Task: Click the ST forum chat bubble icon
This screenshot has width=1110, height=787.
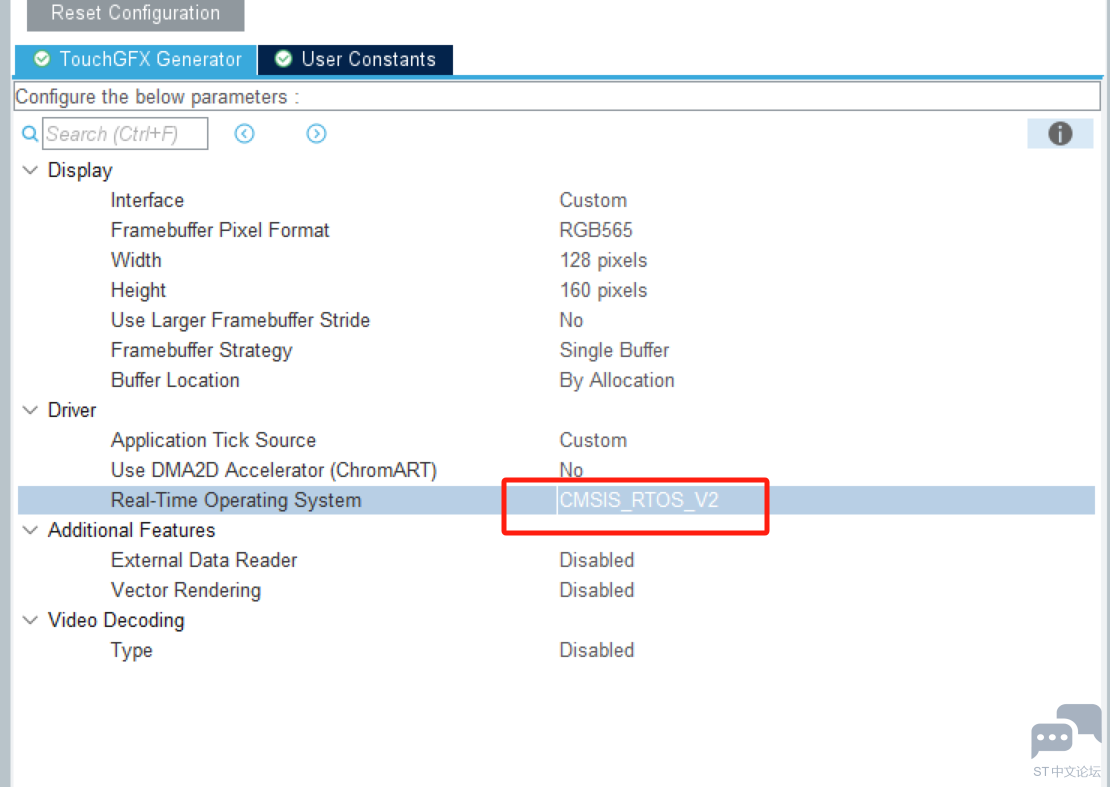Action: tap(1065, 732)
